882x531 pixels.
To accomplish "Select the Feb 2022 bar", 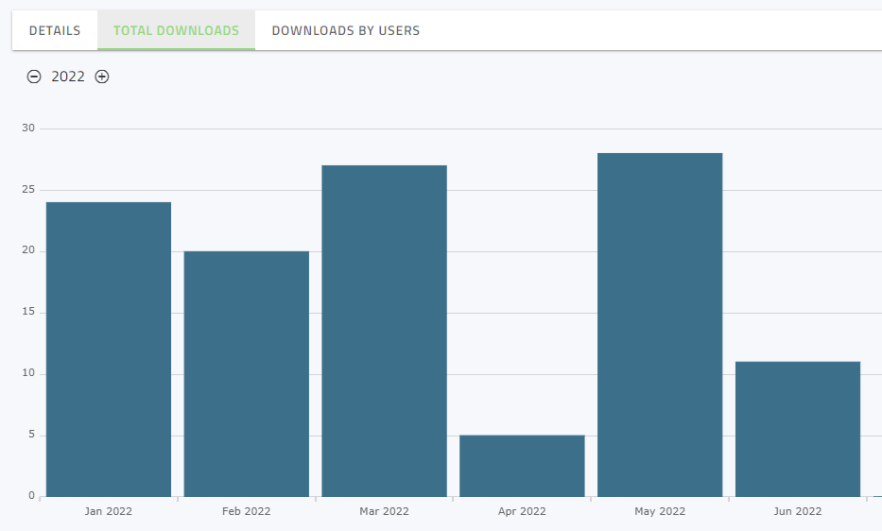I will [x=246, y=373].
